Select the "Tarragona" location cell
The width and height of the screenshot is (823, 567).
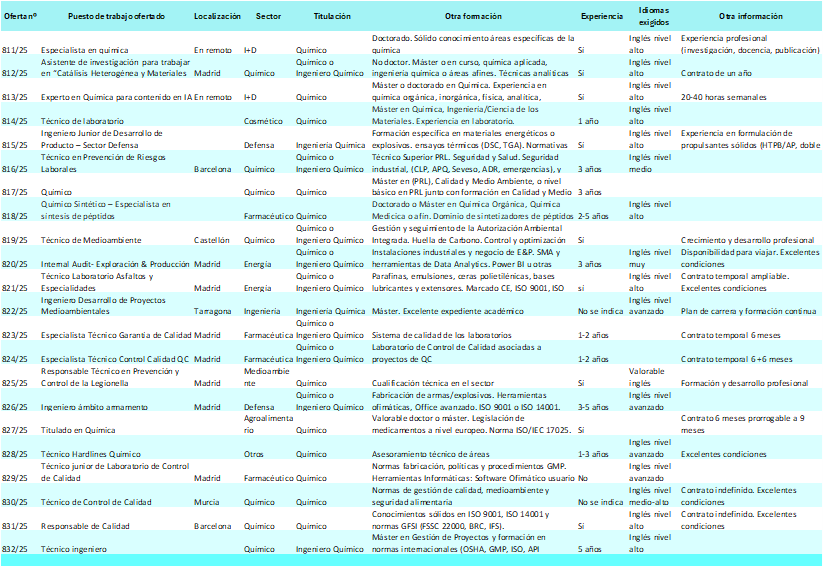tap(213, 311)
